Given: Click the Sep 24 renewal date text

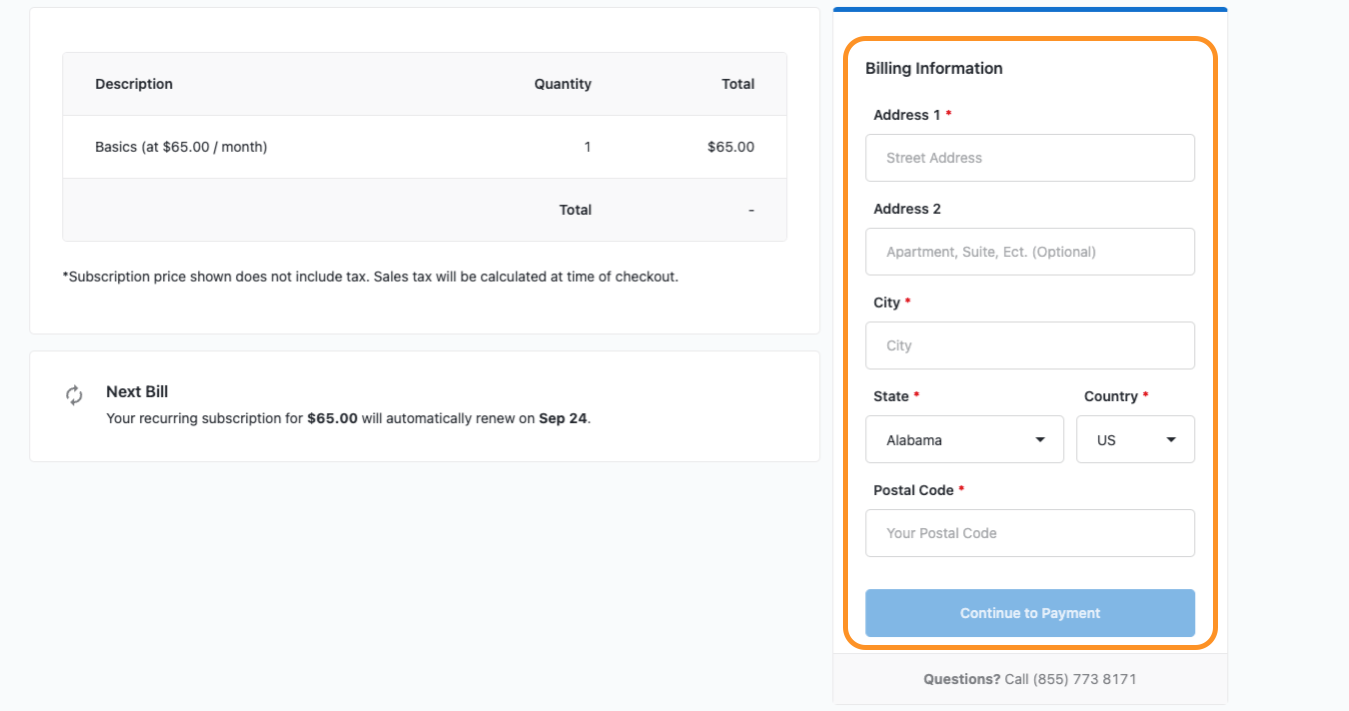Looking at the screenshot, I should (x=563, y=419).
